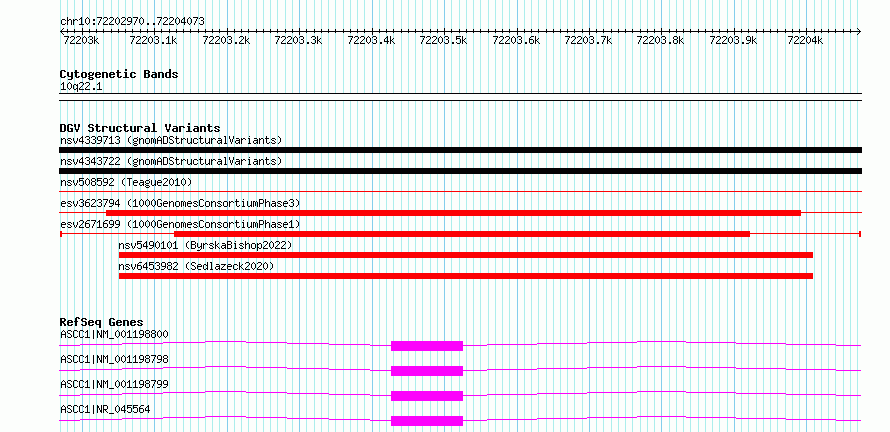Viewport: 890px width, 432px height.
Task: Open the nsv4343722 gnomAD variant label
Action: [171, 161]
